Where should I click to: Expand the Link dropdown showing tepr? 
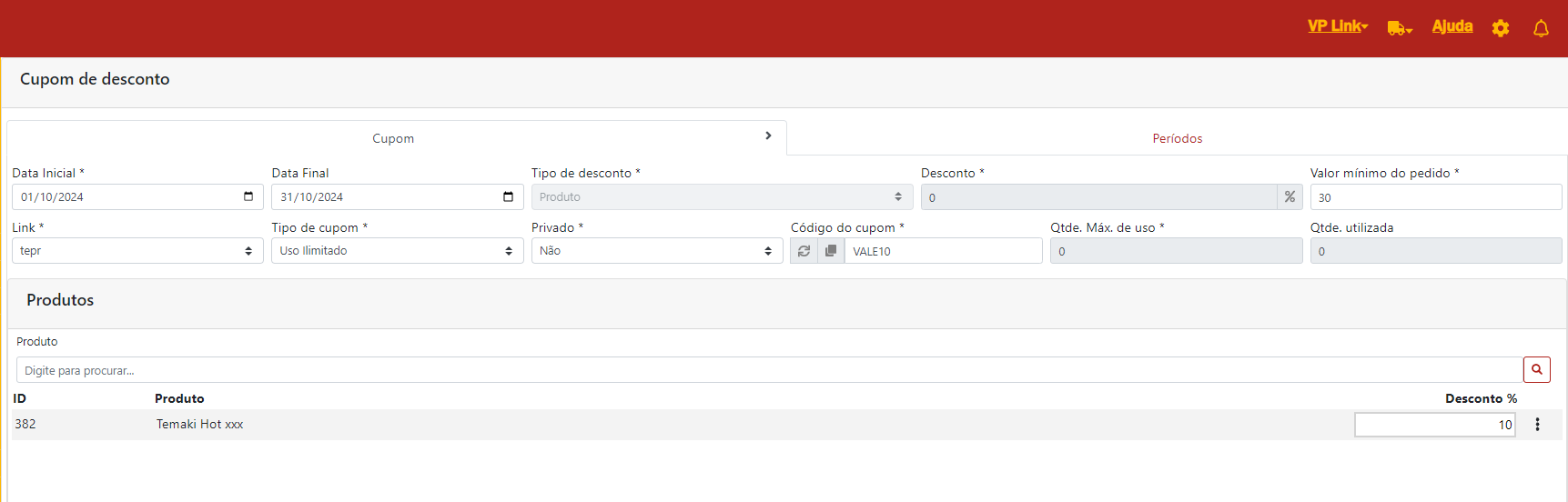click(137, 251)
